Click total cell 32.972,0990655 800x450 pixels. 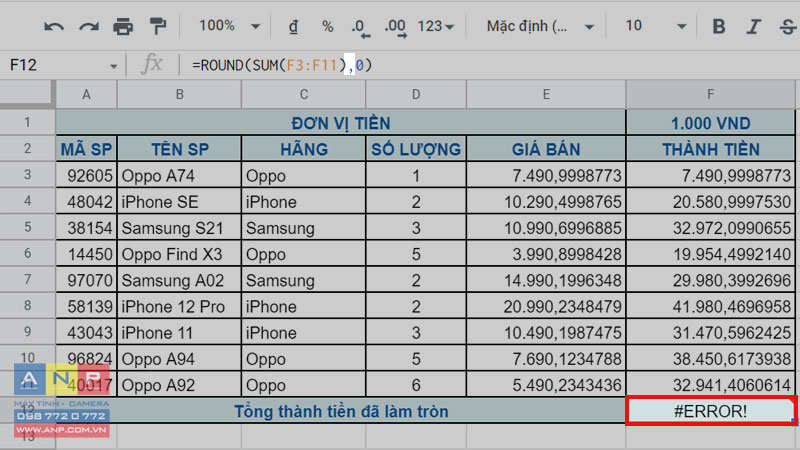710,228
